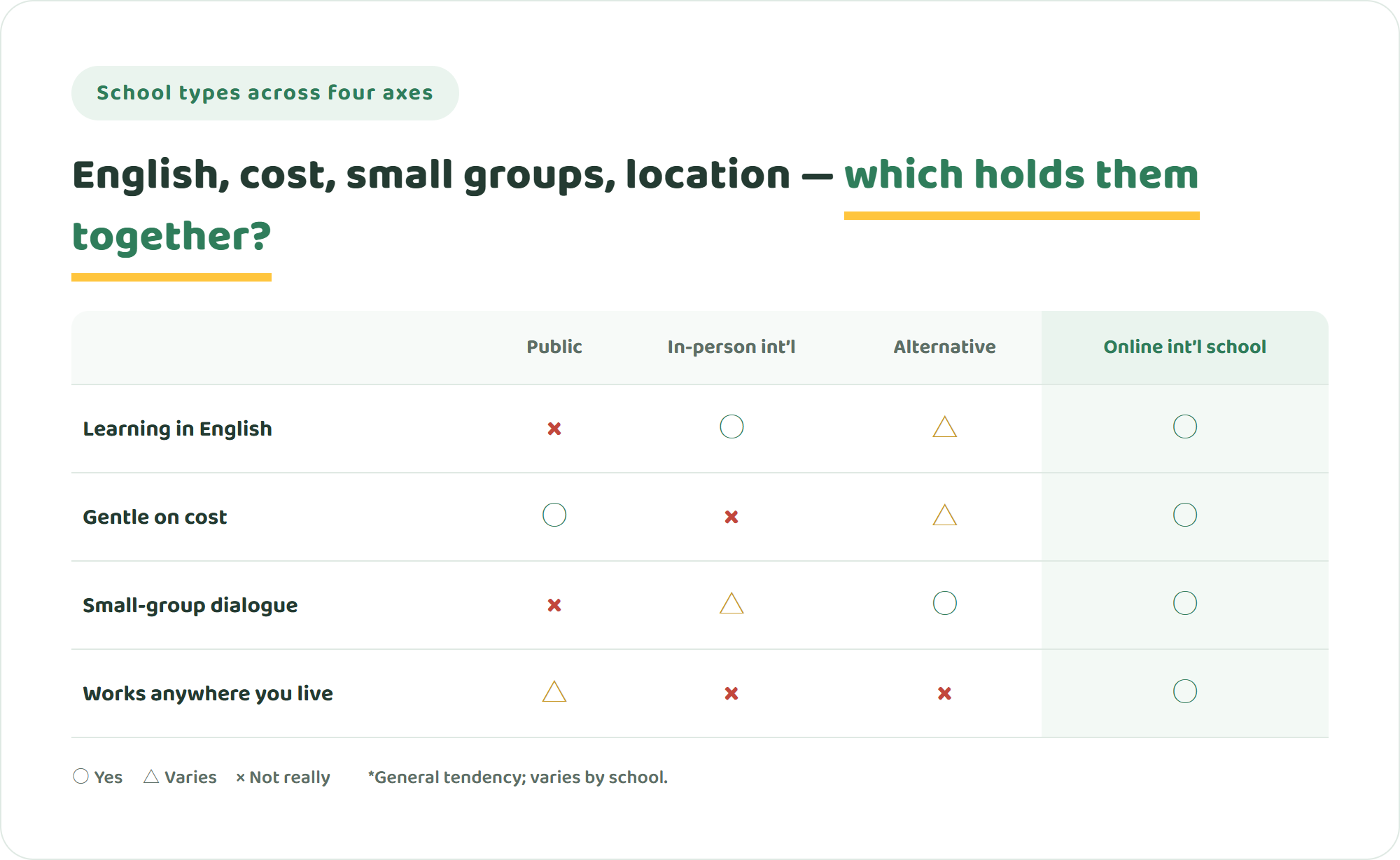Click the cross for Public, Small-group dialogue
1400x860 pixels.
[554, 605]
